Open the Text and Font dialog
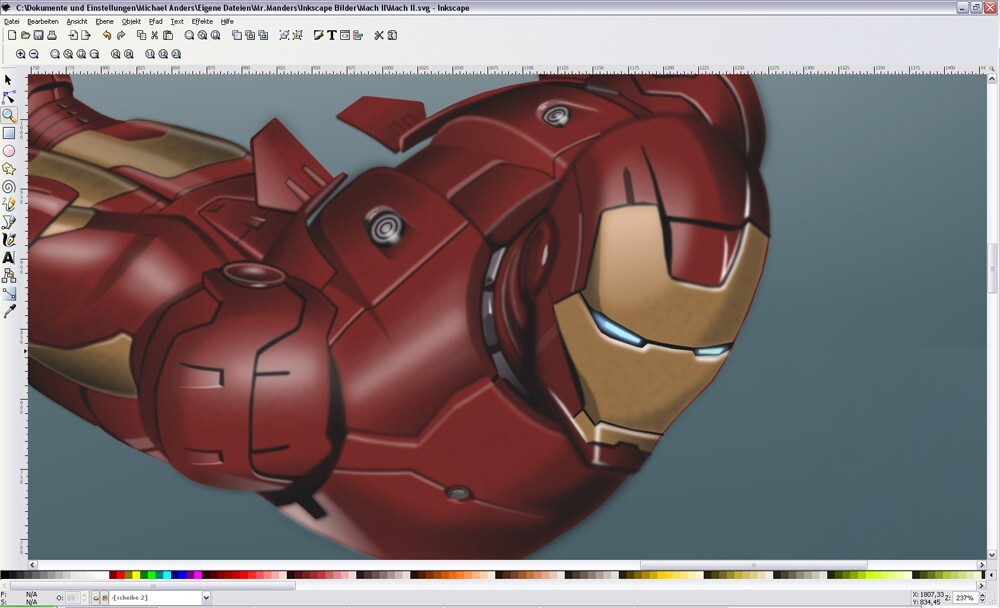Image resolution: width=1000 pixels, height=608 pixels. [332, 36]
